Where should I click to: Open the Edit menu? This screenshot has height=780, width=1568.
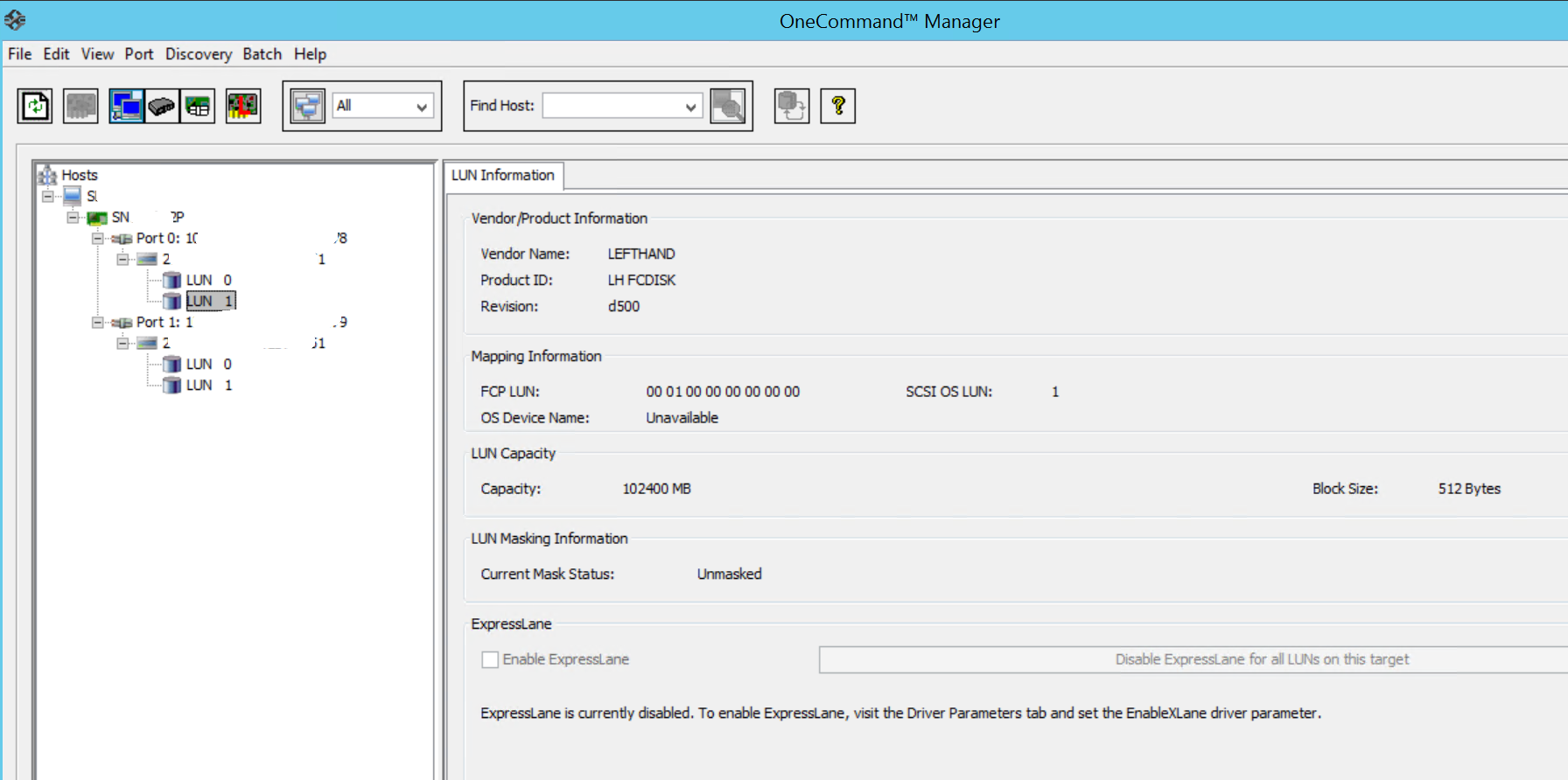point(56,54)
